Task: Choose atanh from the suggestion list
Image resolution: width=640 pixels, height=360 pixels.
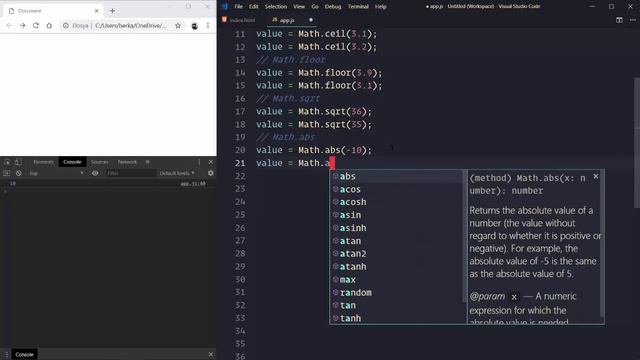Action: (x=397, y=267)
